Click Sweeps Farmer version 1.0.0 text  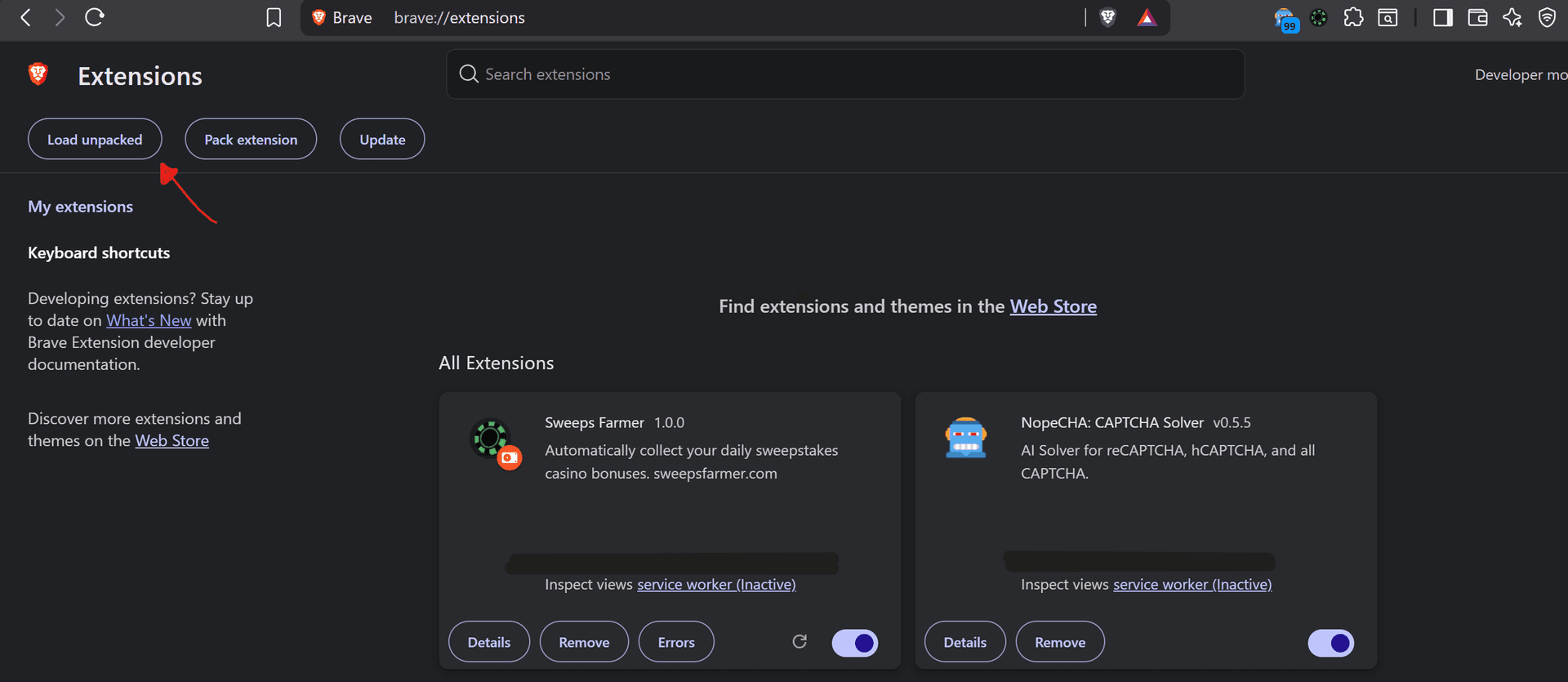click(x=669, y=422)
